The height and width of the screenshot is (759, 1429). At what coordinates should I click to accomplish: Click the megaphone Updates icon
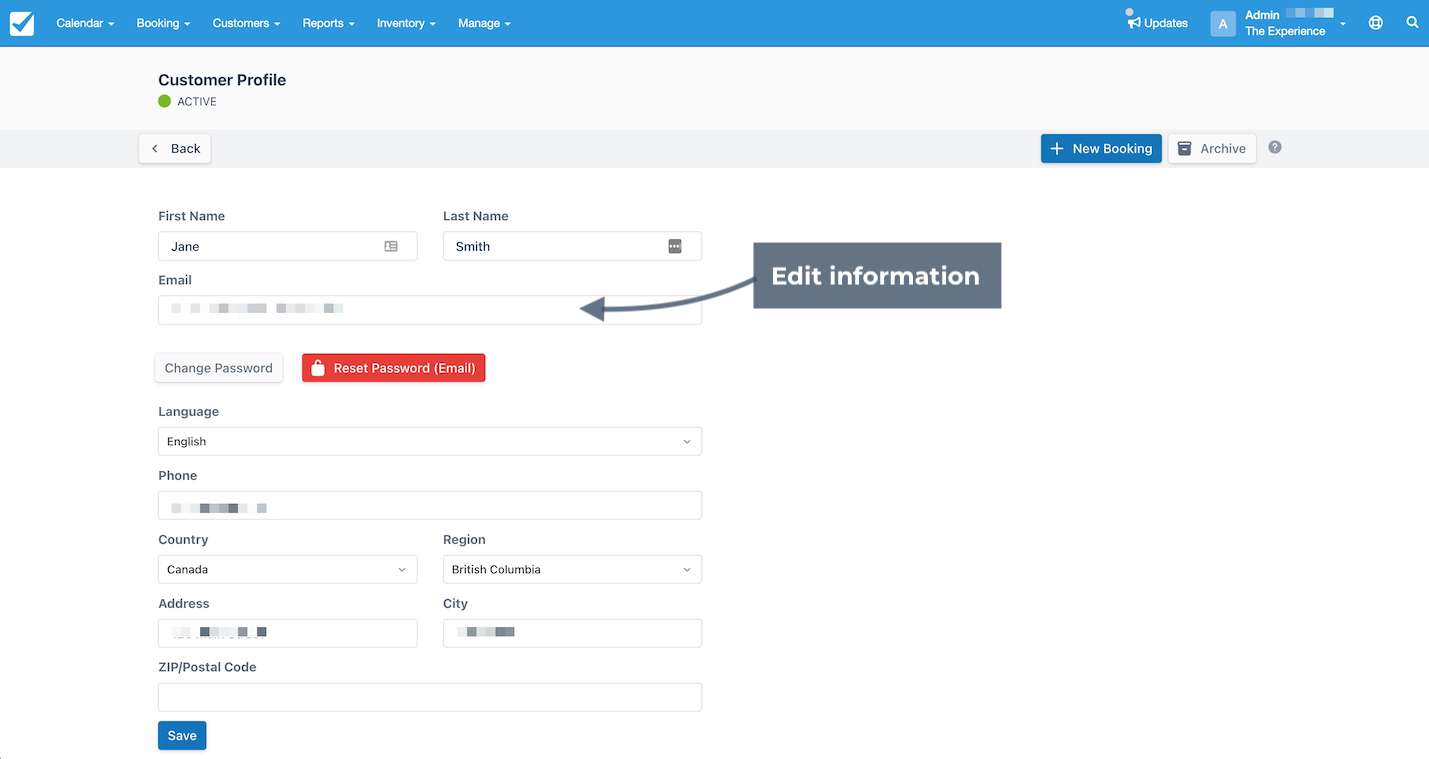point(1134,22)
